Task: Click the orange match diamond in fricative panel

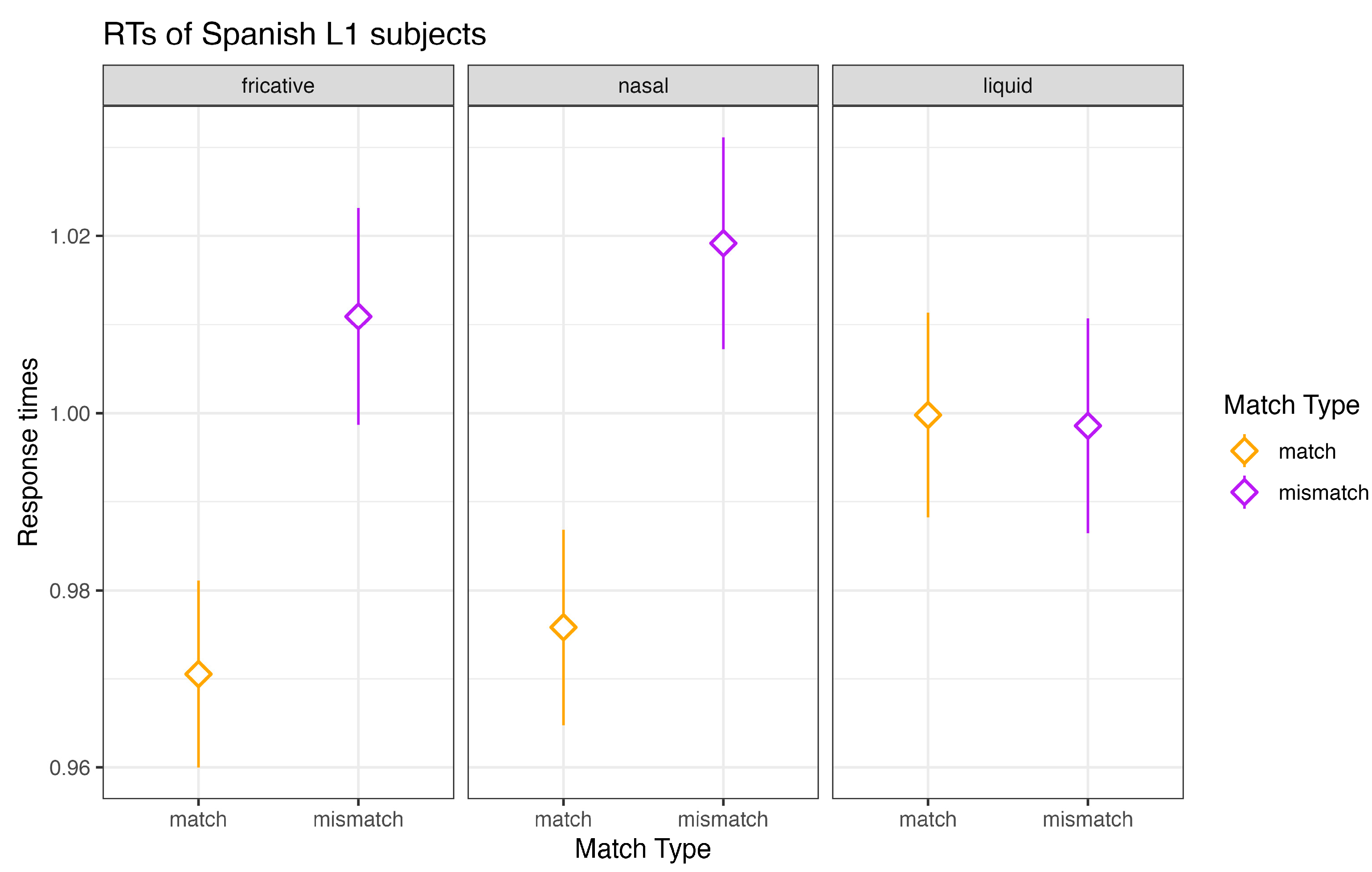Action: pos(198,674)
